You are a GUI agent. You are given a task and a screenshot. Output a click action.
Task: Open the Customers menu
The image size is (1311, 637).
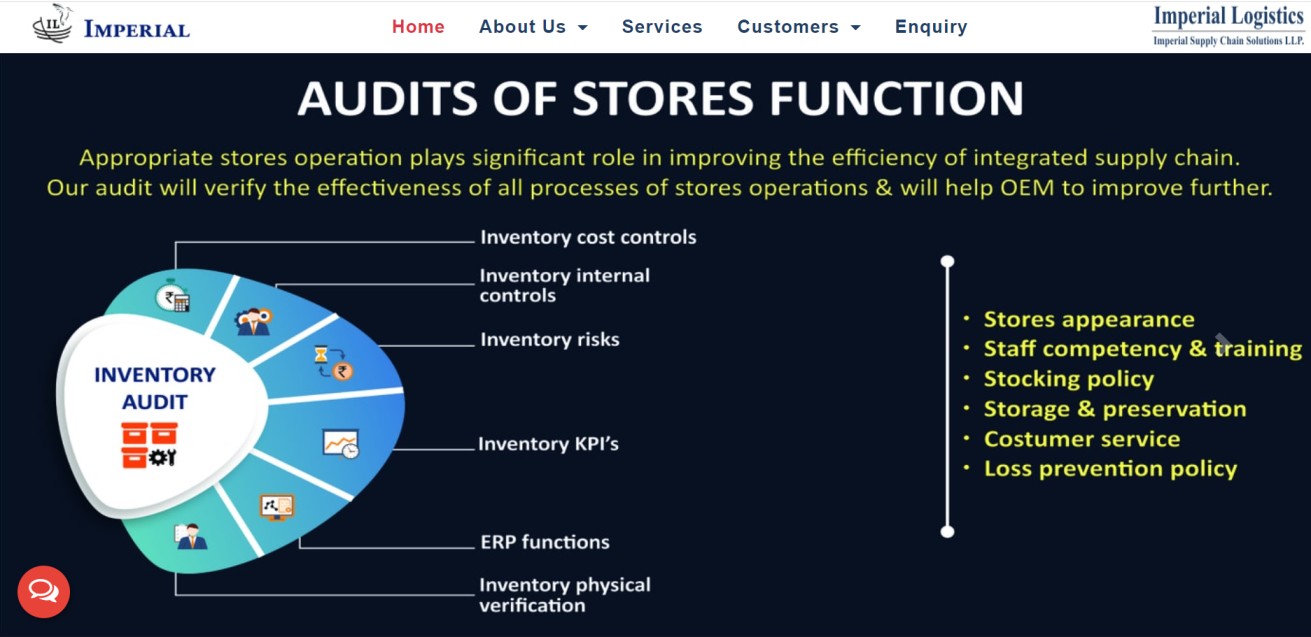coord(799,27)
